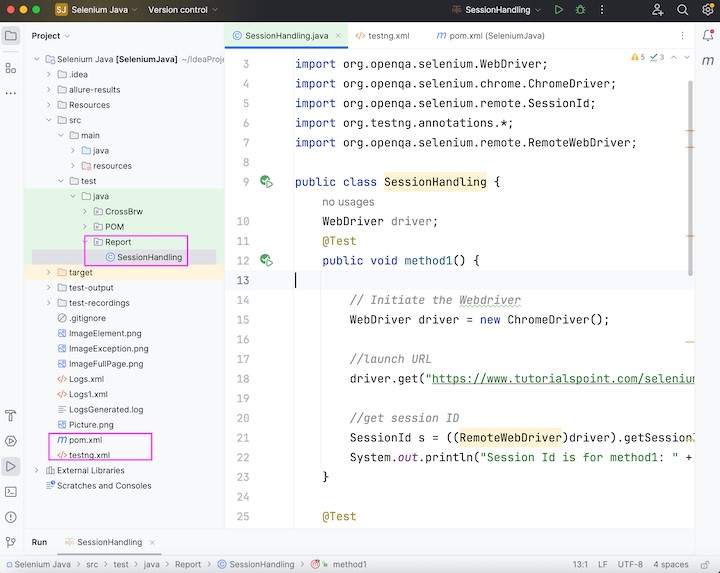This screenshot has width=720, height=573.
Task: Toggle the Project tool window folder icon
Action: click(11, 36)
